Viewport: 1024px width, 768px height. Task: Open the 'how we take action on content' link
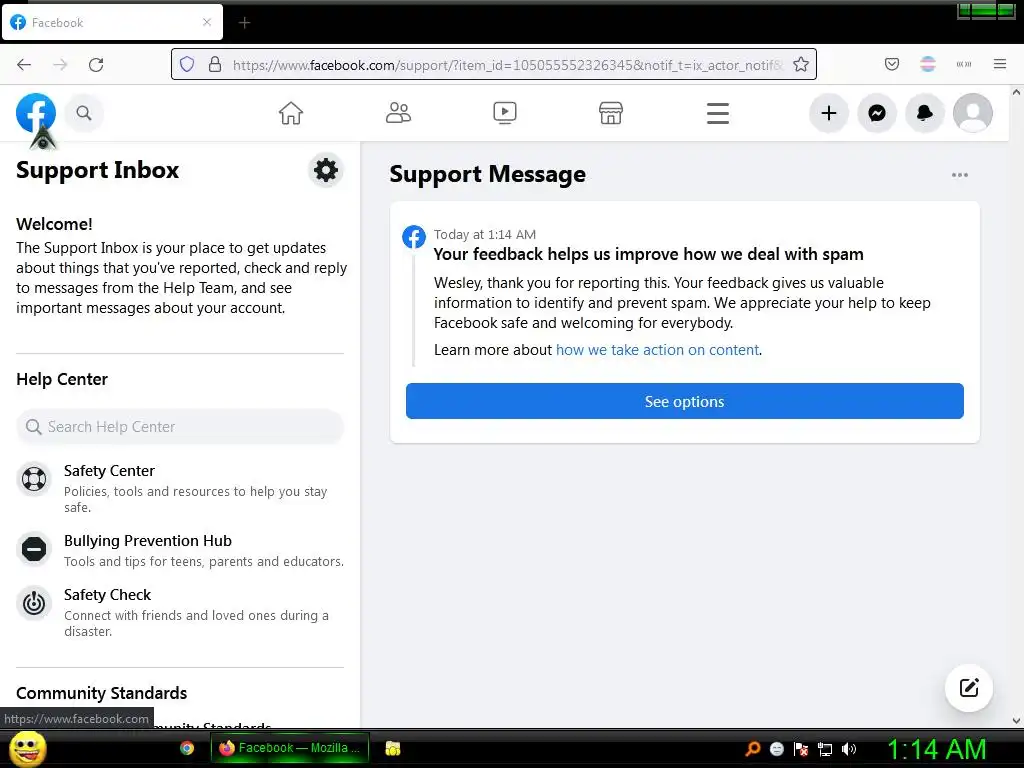657,350
